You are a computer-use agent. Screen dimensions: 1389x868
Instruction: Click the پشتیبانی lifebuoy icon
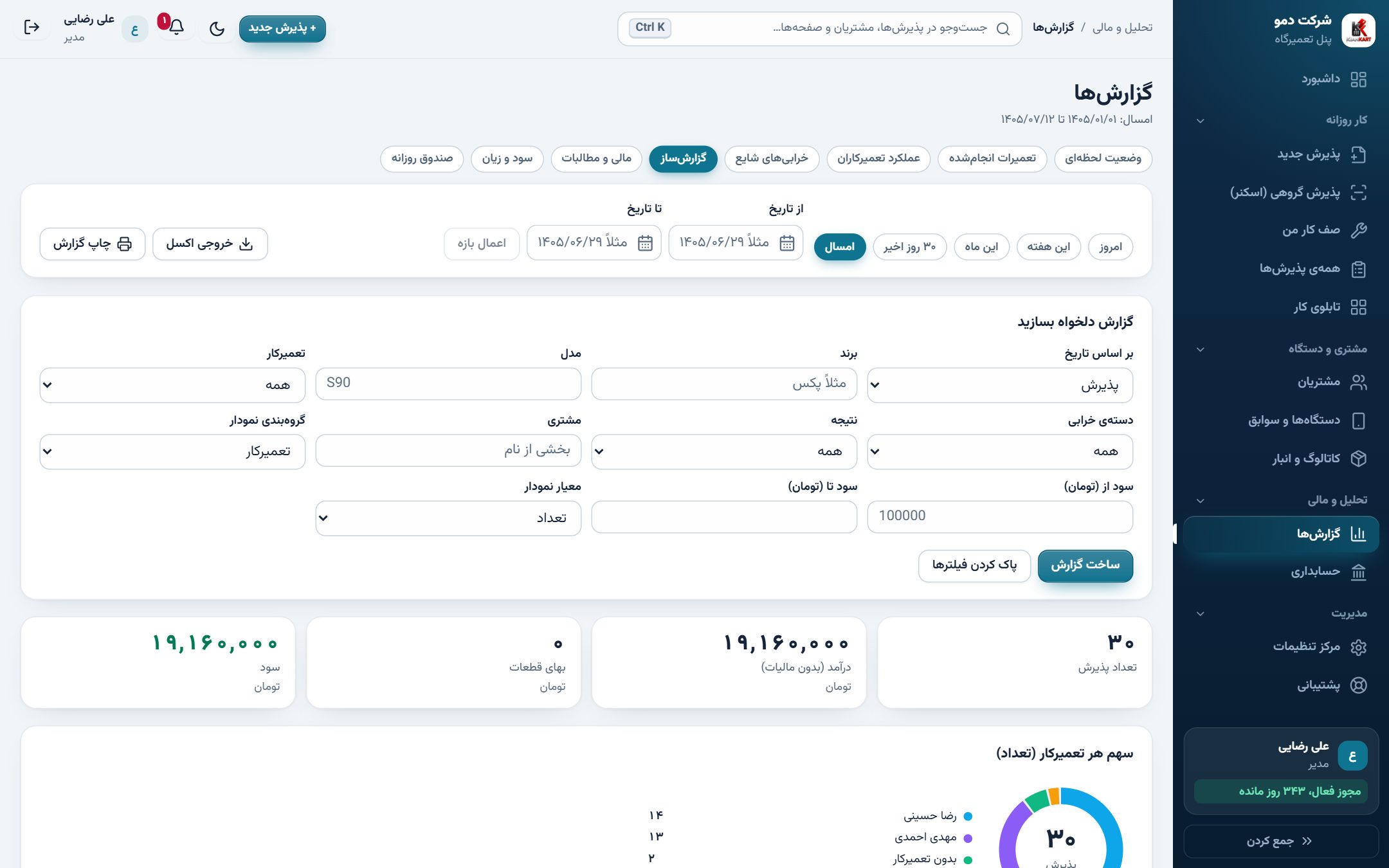(x=1358, y=685)
